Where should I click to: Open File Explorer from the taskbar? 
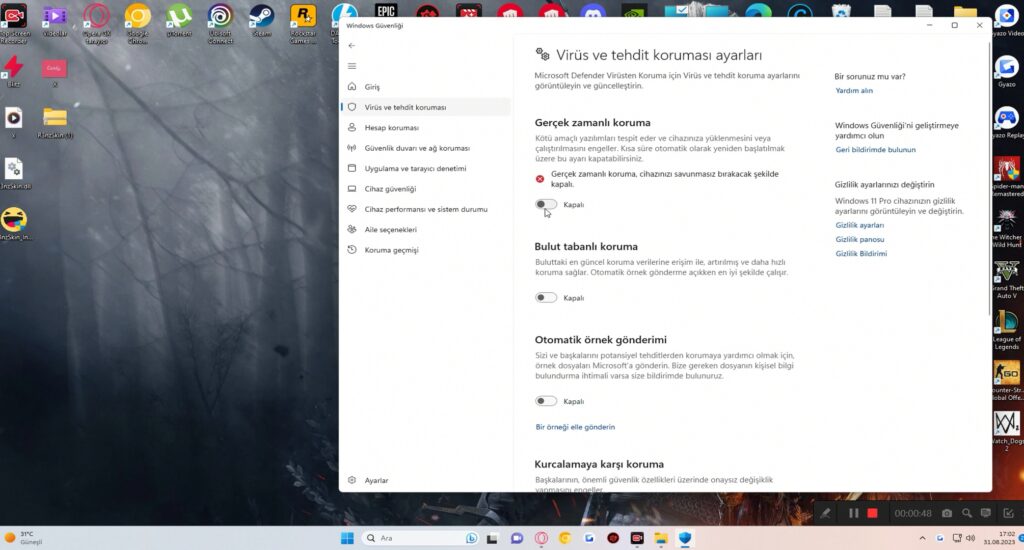pos(661,538)
